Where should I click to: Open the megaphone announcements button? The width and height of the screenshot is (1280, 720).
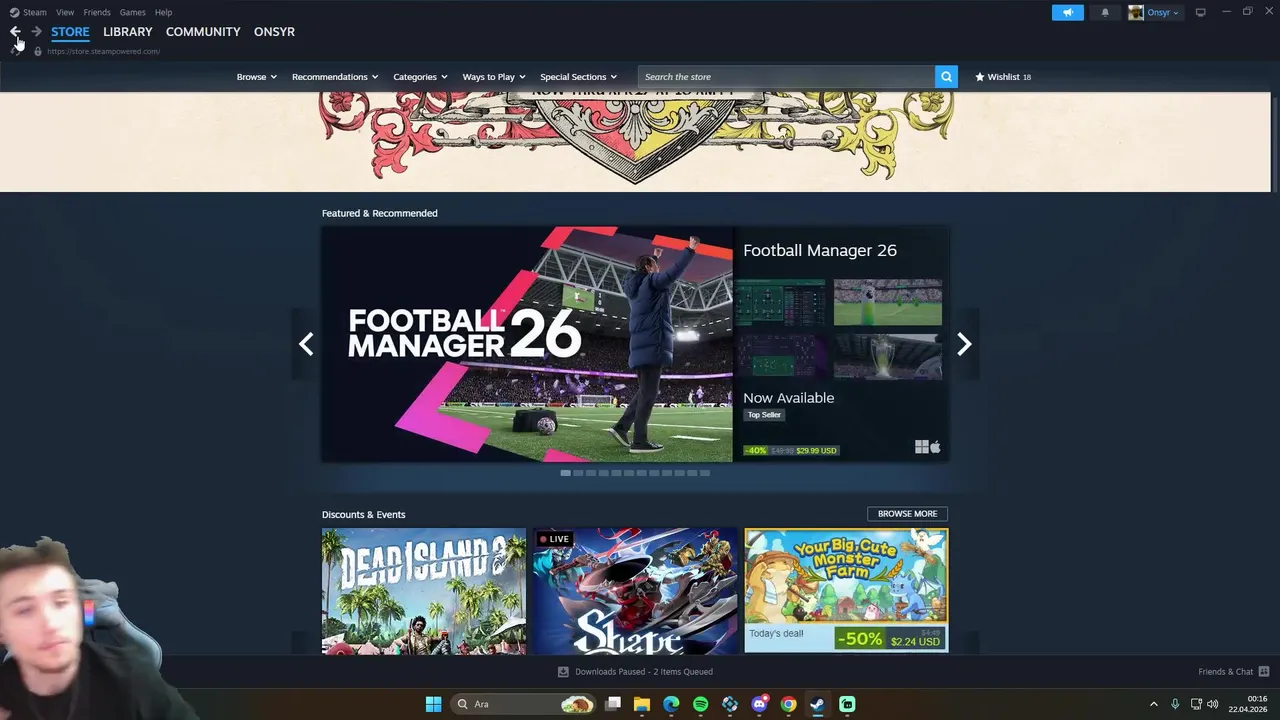click(x=1067, y=12)
